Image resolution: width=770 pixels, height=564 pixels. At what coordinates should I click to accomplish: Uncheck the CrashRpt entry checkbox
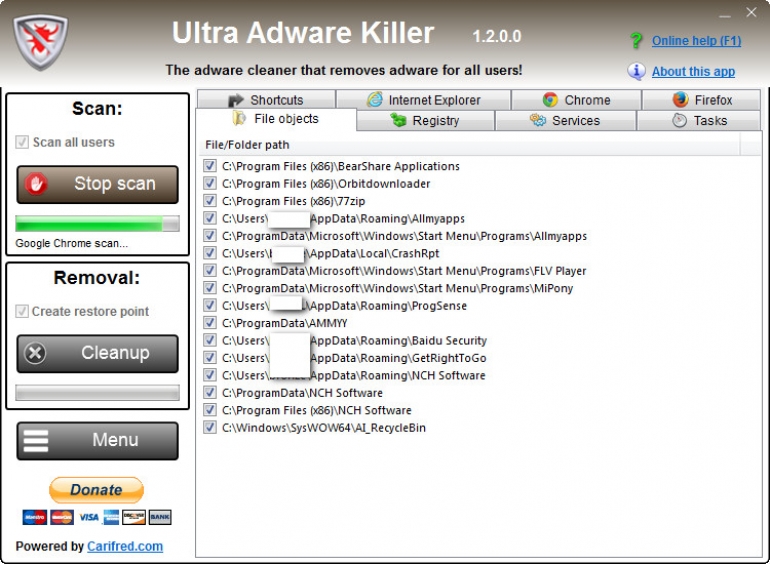pyautogui.click(x=210, y=253)
